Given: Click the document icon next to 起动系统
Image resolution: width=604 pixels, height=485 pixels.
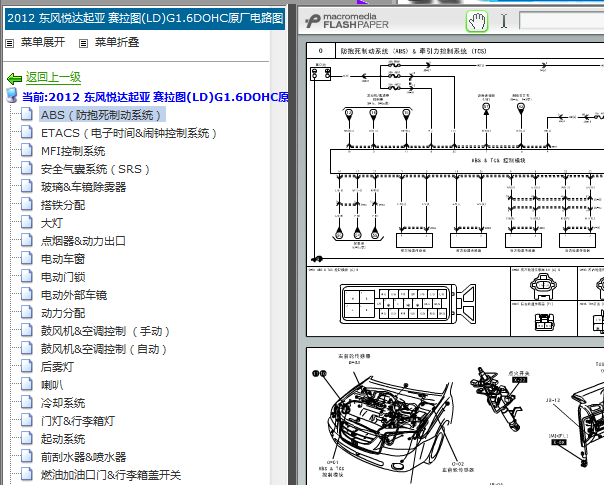Looking at the screenshot, I should (27, 438).
